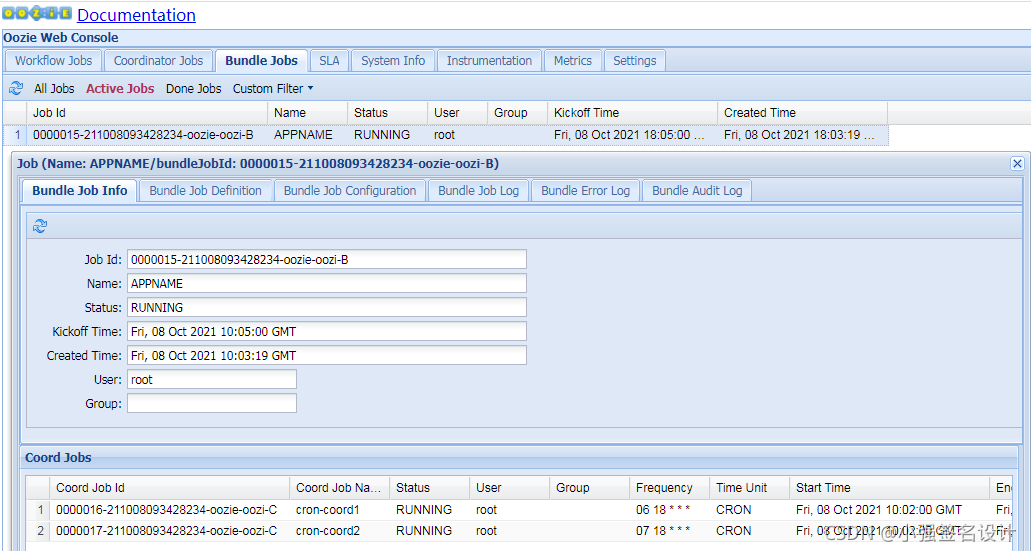Select the Bundle Jobs tab

[x=261, y=60]
